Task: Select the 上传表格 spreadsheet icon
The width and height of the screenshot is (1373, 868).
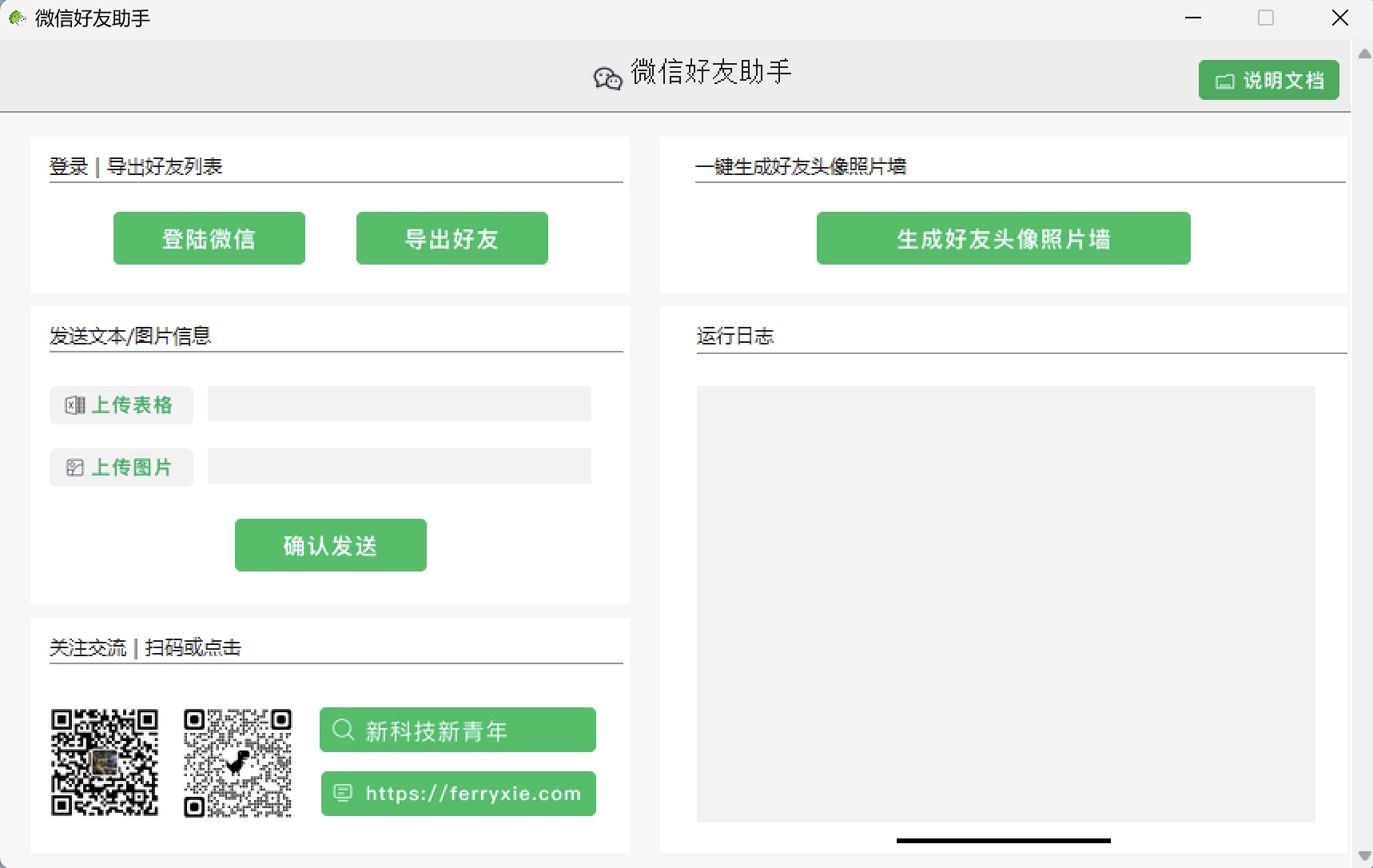Action: (x=75, y=405)
